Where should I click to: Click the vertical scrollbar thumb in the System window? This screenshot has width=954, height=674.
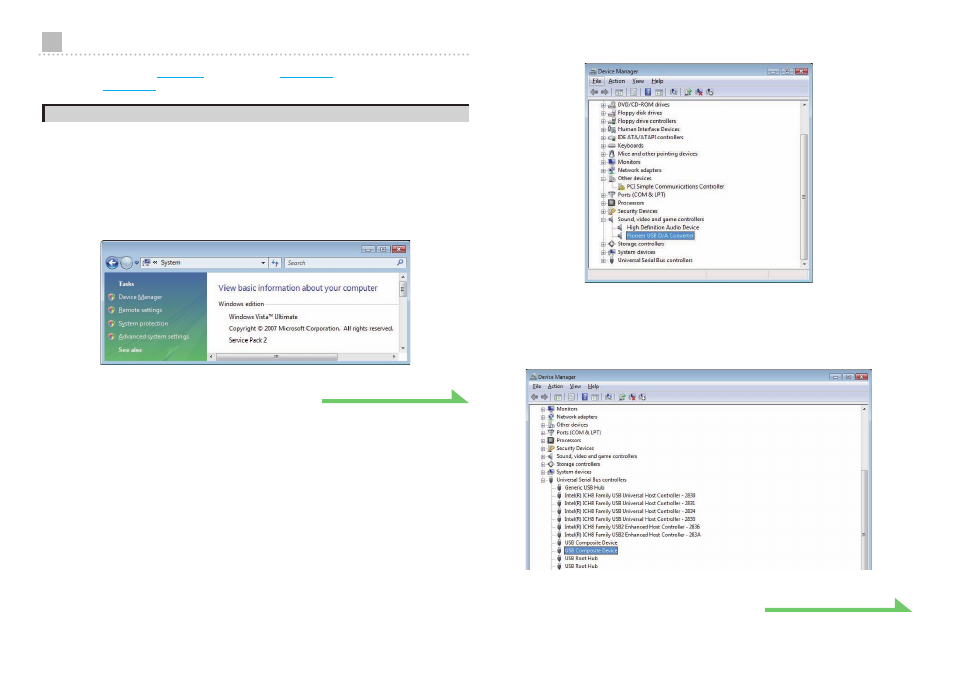click(402, 290)
